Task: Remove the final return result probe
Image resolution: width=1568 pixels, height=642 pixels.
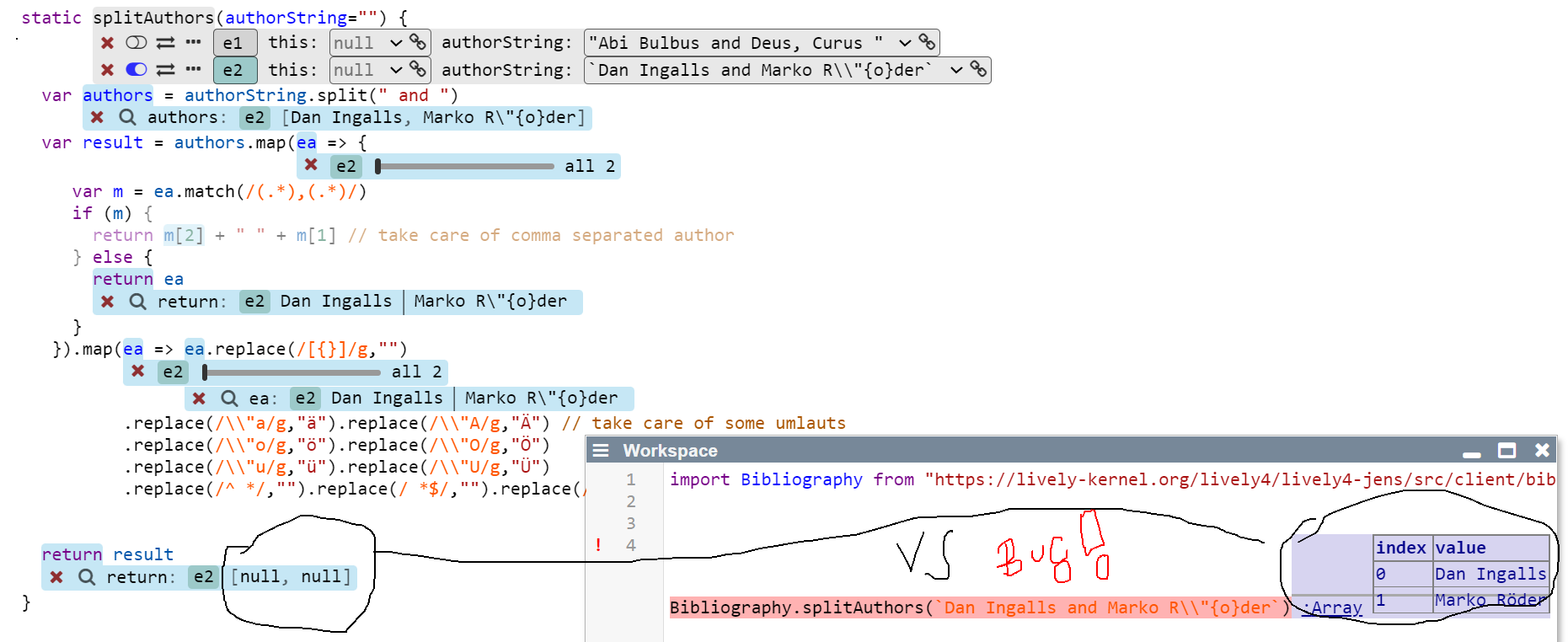Action: tap(56, 577)
